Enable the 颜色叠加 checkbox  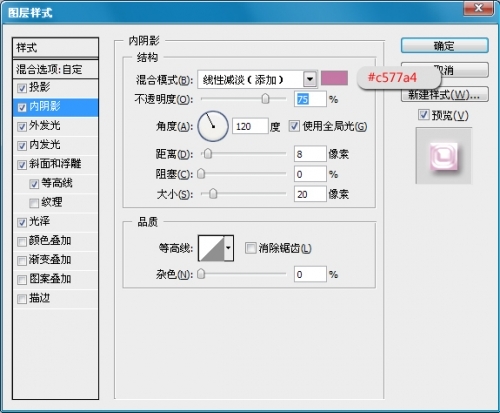coord(22,242)
